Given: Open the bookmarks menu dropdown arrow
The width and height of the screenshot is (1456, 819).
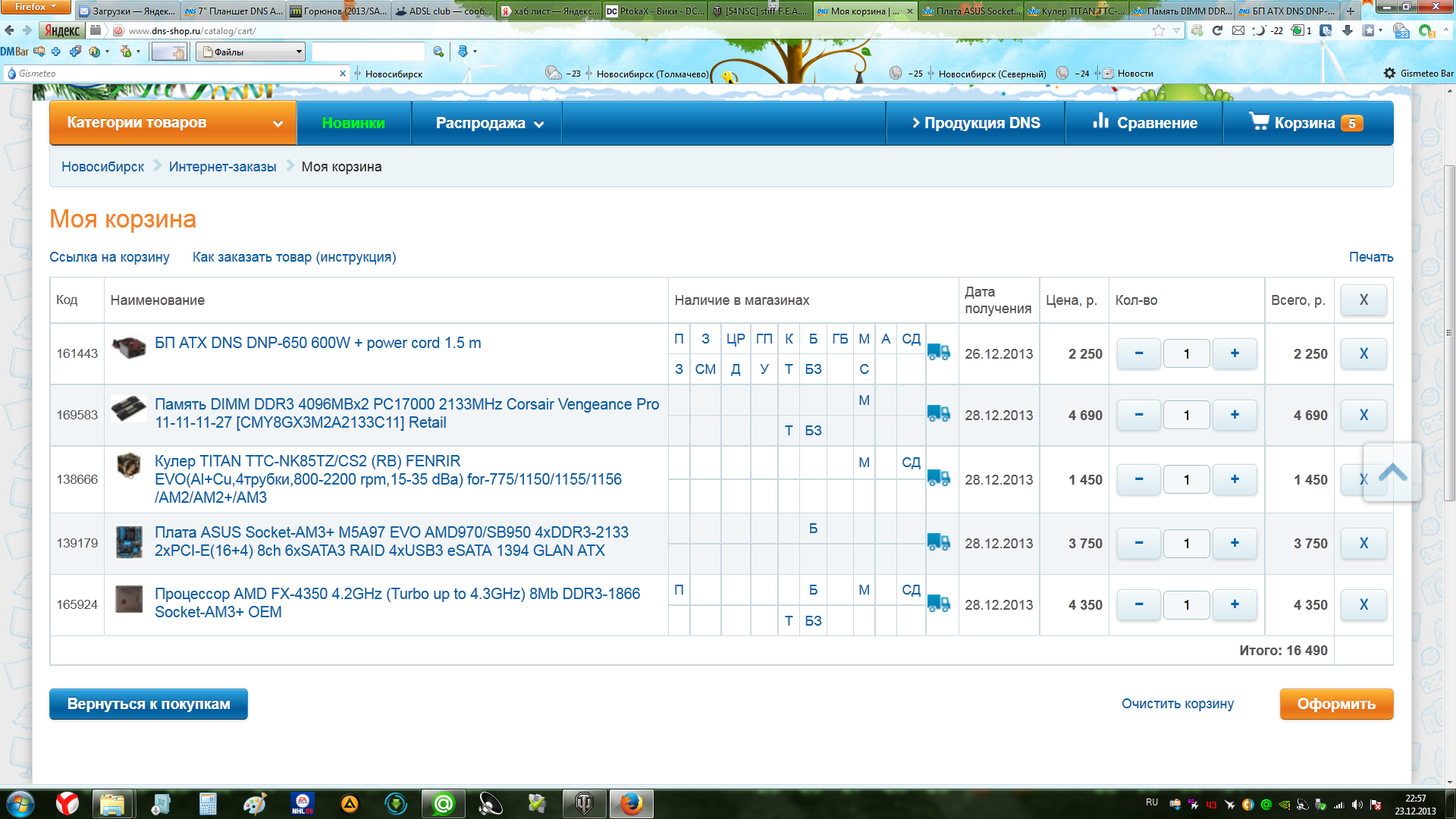Looking at the screenshot, I should coord(1380,30).
